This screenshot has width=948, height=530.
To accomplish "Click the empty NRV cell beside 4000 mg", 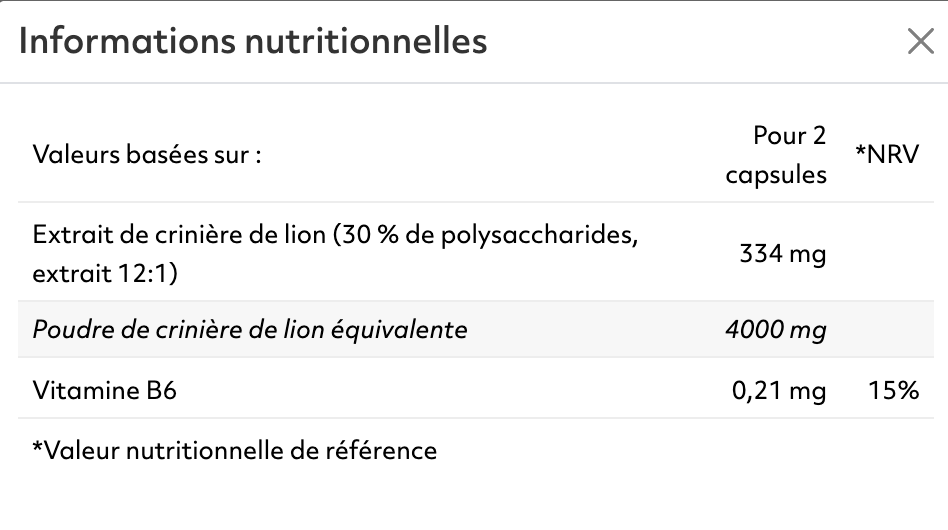I will (x=887, y=329).
